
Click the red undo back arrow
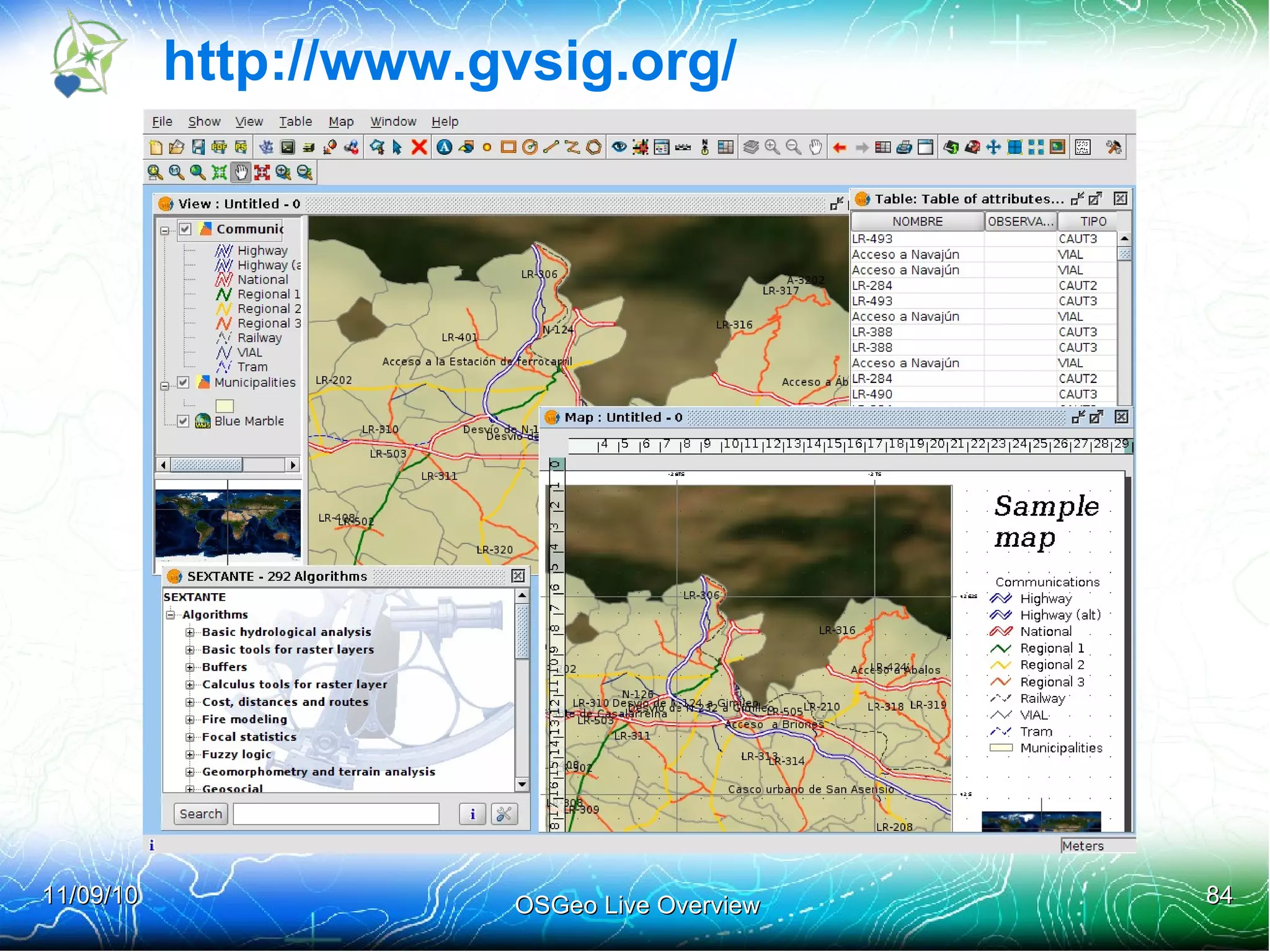click(x=840, y=148)
